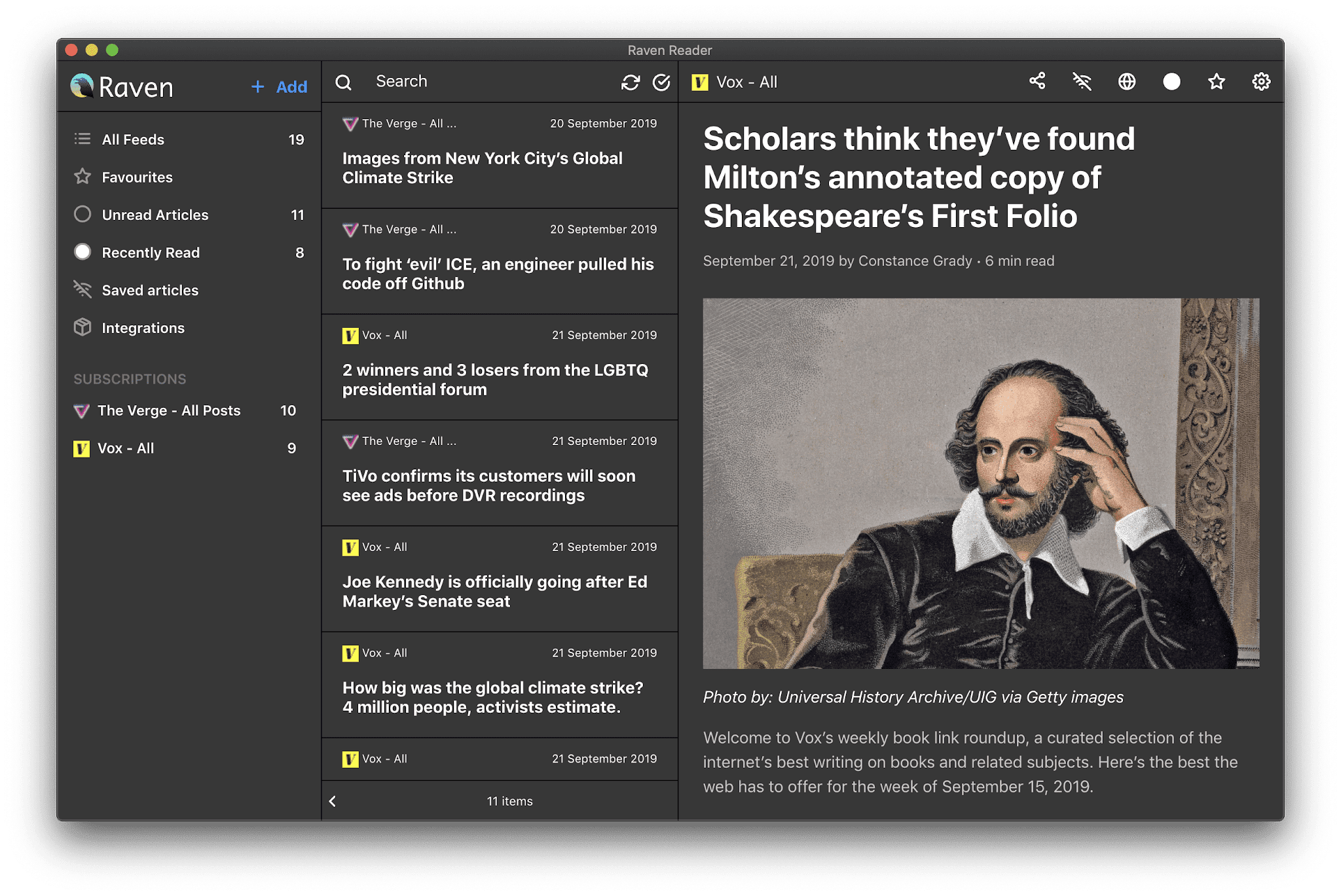Image resolution: width=1341 pixels, height=896 pixels.
Task: Open Integrations in sidebar
Action: pos(143,328)
